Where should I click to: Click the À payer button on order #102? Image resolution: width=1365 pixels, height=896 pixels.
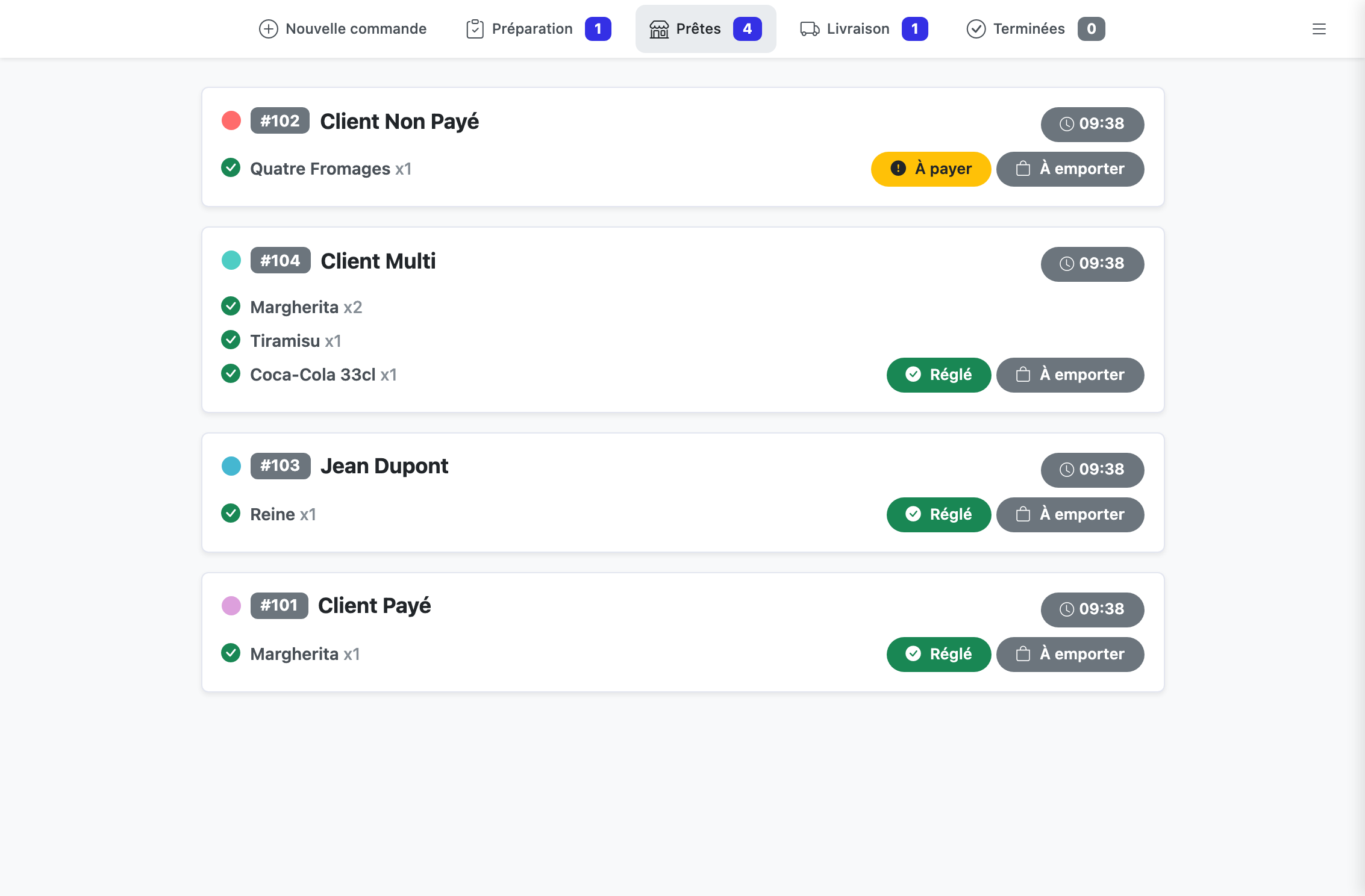point(931,169)
